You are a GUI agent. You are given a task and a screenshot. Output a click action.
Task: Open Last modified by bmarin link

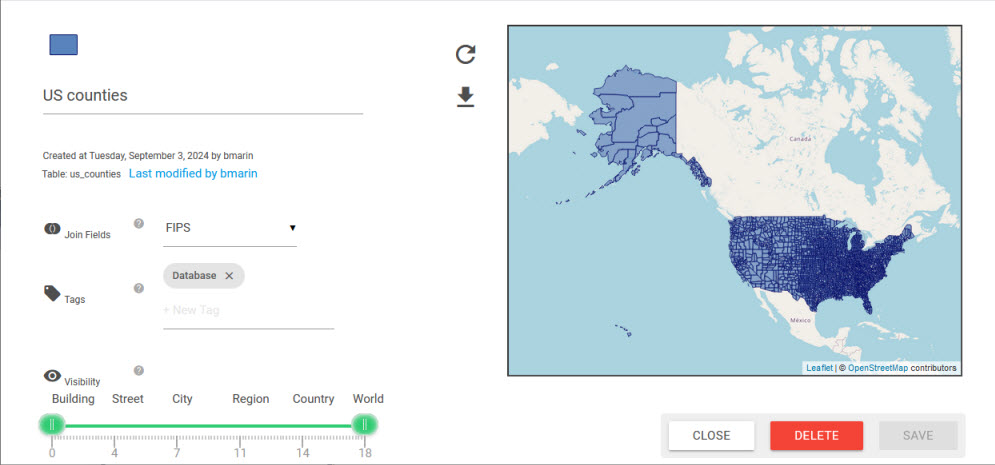(193, 173)
